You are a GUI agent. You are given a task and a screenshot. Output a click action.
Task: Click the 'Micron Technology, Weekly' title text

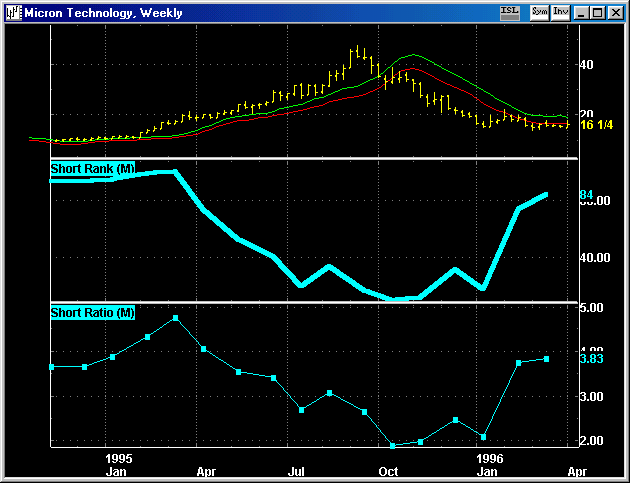point(103,13)
